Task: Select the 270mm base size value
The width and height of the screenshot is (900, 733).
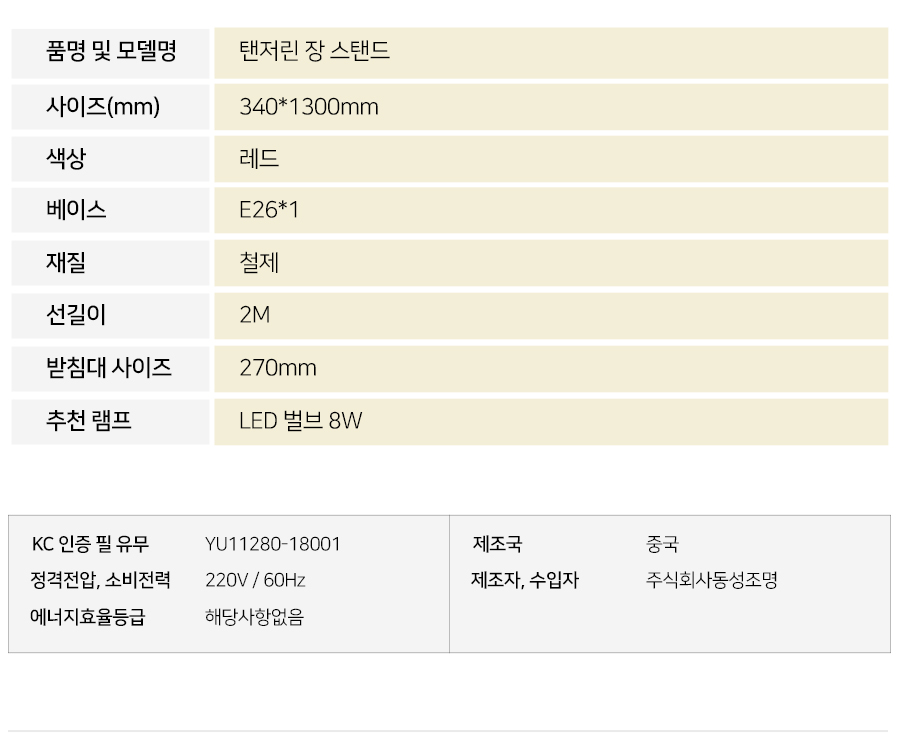Action: point(278,368)
